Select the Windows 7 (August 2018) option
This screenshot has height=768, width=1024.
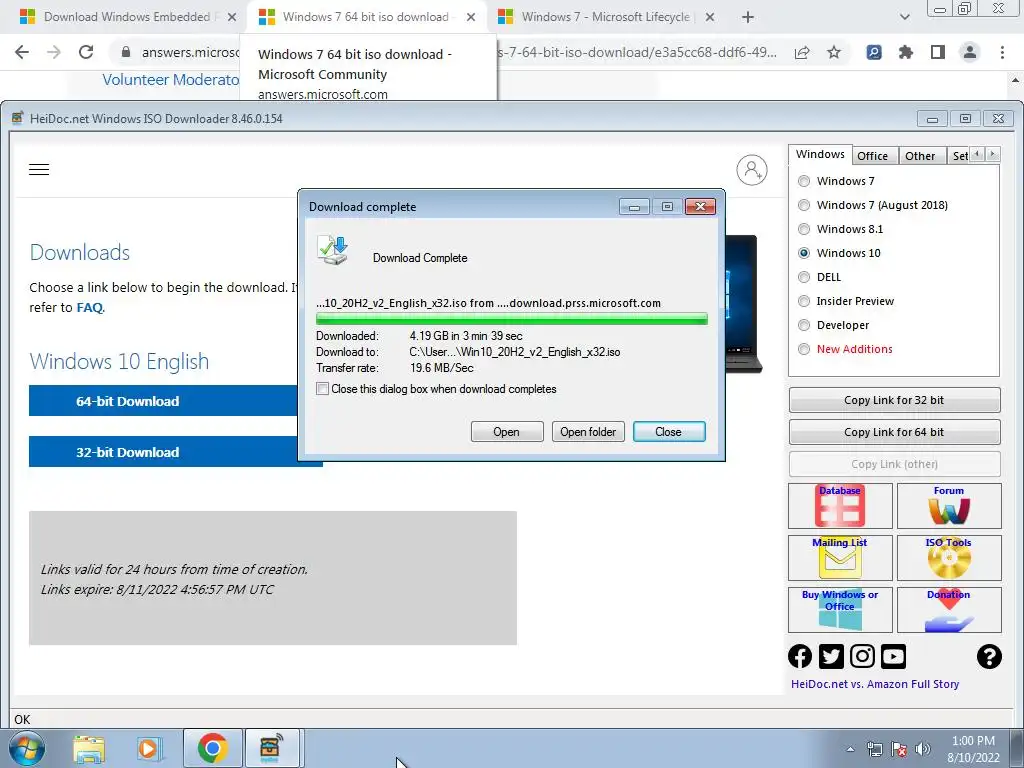click(x=804, y=205)
